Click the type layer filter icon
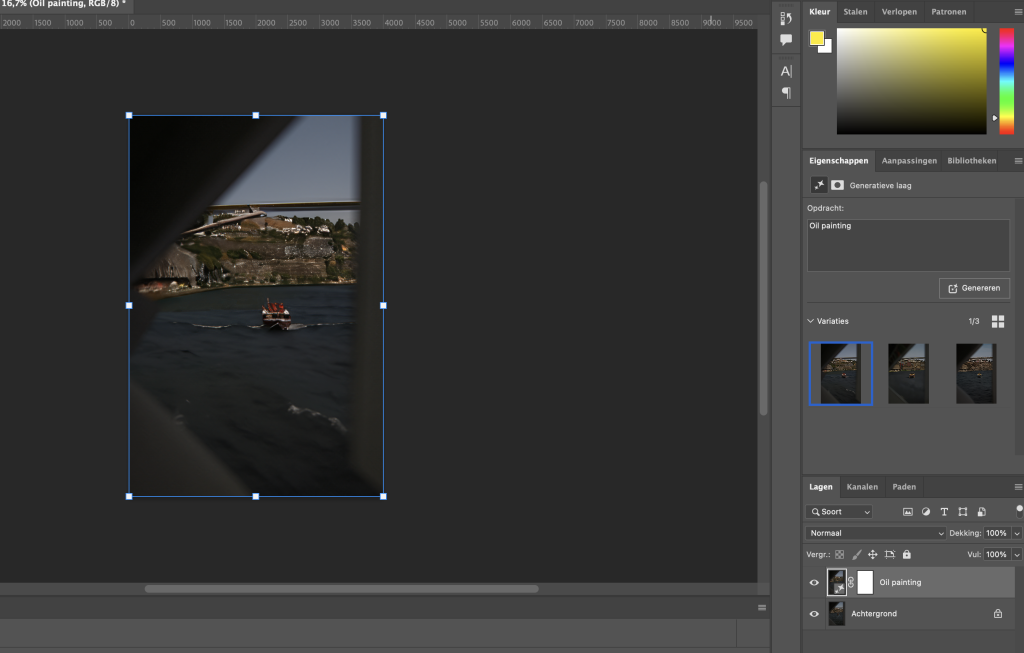Image resolution: width=1024 pixels, height=653 pixels. [944, 512]
